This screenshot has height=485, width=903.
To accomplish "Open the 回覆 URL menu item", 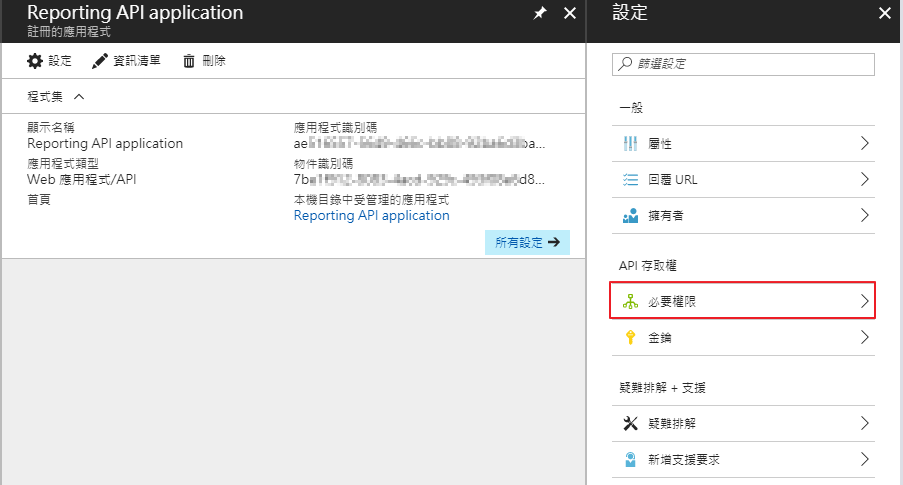I will click(742, 180).
